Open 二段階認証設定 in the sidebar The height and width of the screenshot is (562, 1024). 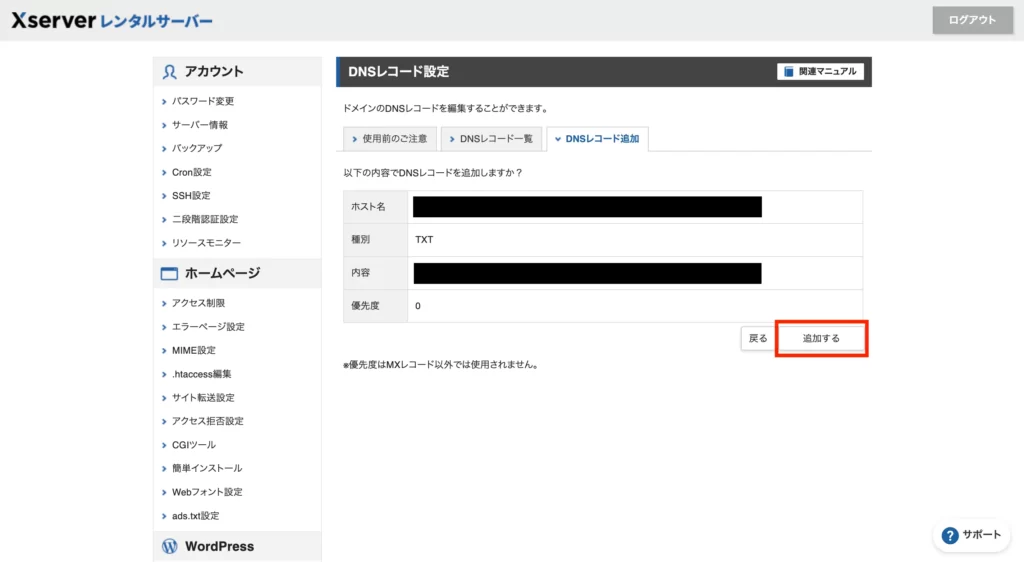click(204, 219)
